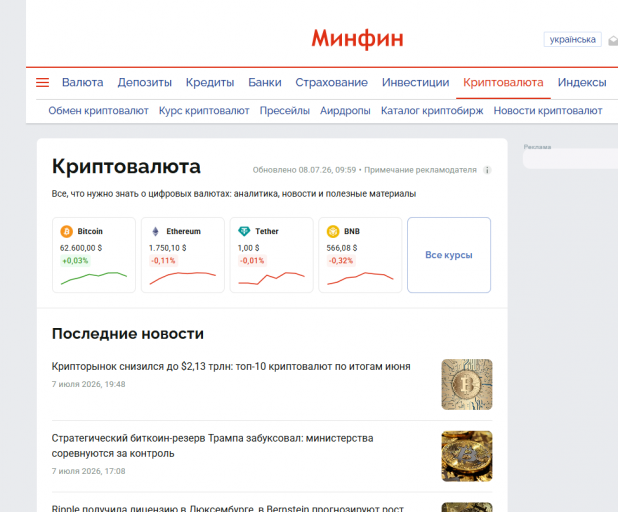Image resolution: width=618 pixels, height=512 pixels.
Task: Click the BNB coin icon
Action: [x=333, y=231]
